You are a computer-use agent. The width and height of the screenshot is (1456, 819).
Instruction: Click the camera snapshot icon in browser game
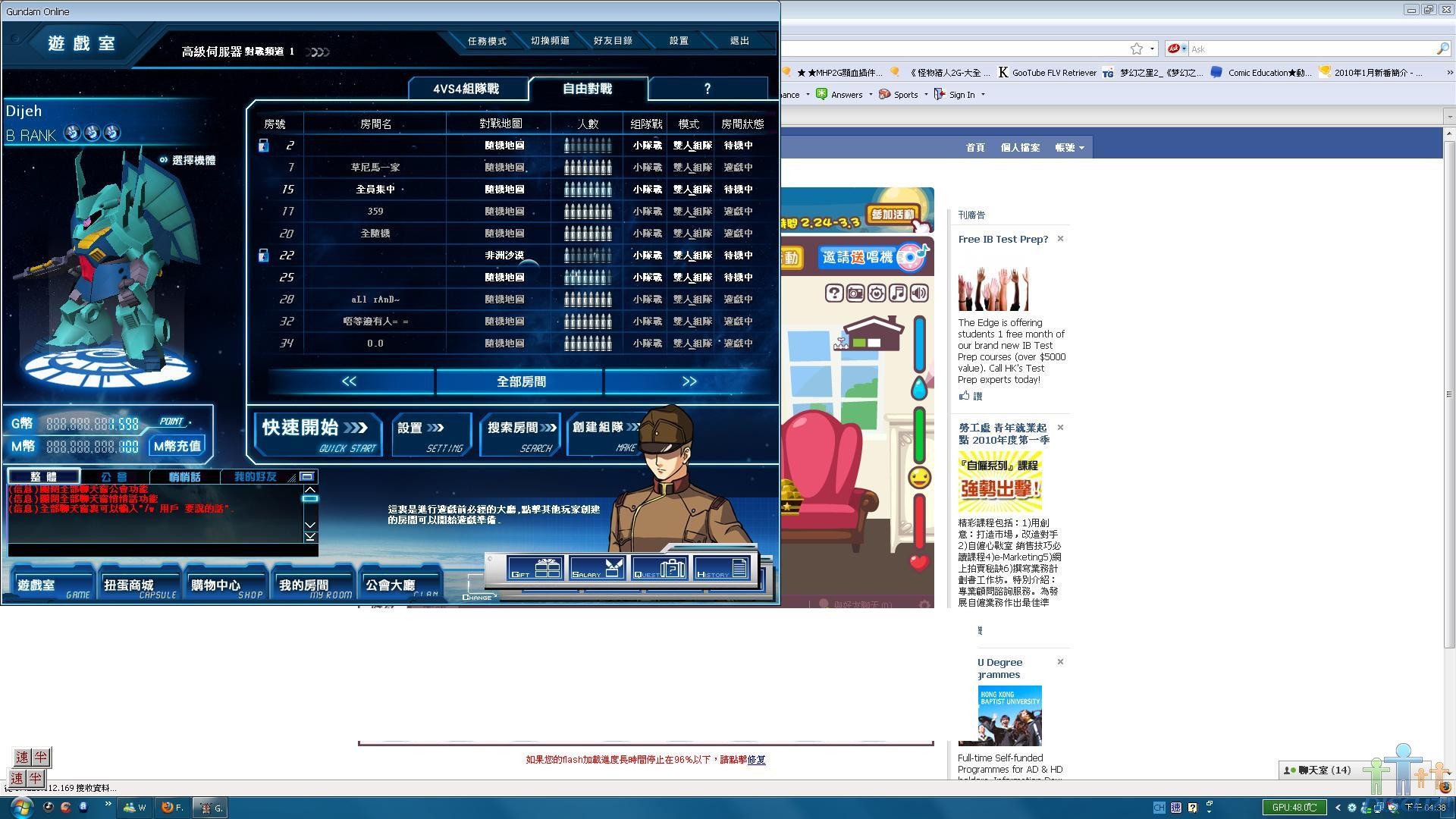pos(855,293)
